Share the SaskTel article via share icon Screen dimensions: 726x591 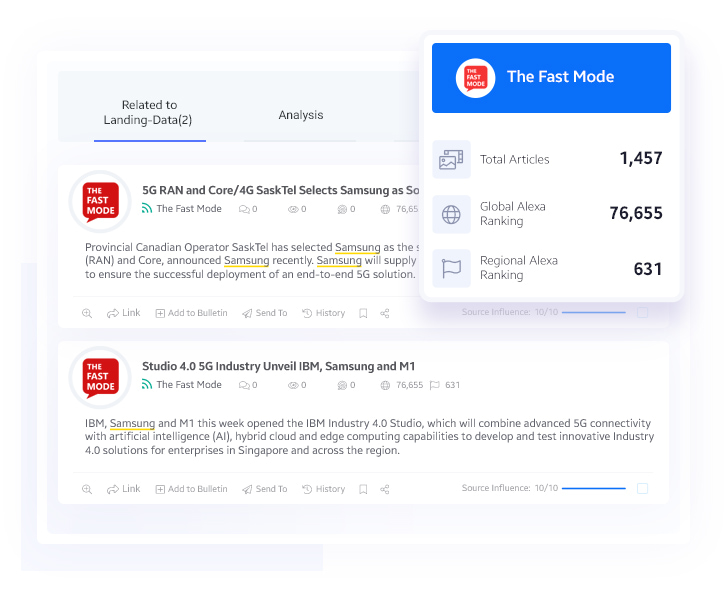[x=384, y=314]
